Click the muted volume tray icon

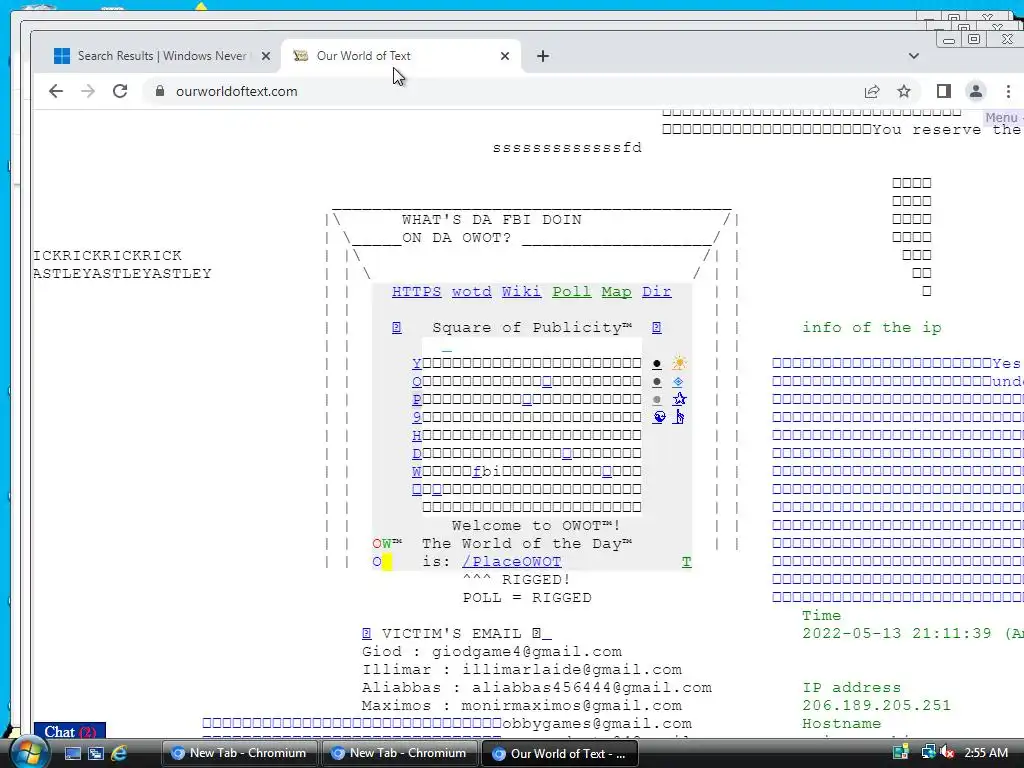tap(947, 753)
